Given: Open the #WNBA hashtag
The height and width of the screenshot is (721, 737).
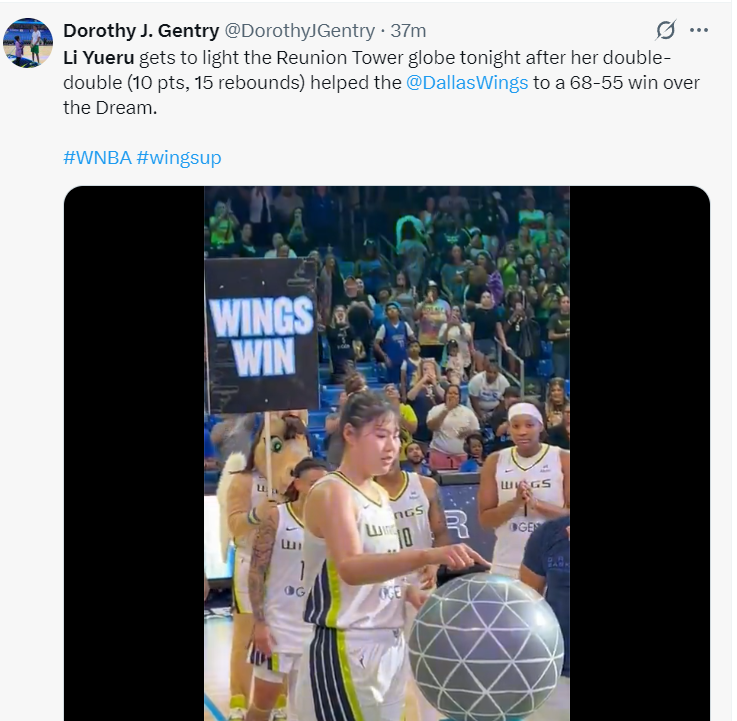Looking at the screenshot, I should coord(97,157).
